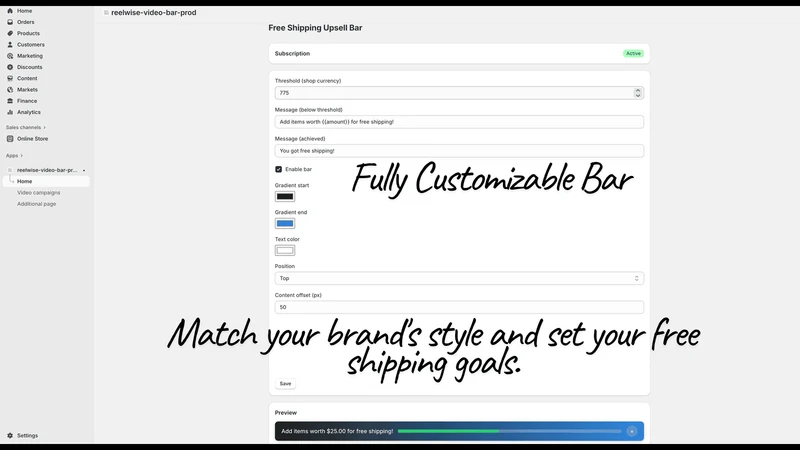Click the Content offset field showing 50

pyautogui.click(x=459, y=307)
